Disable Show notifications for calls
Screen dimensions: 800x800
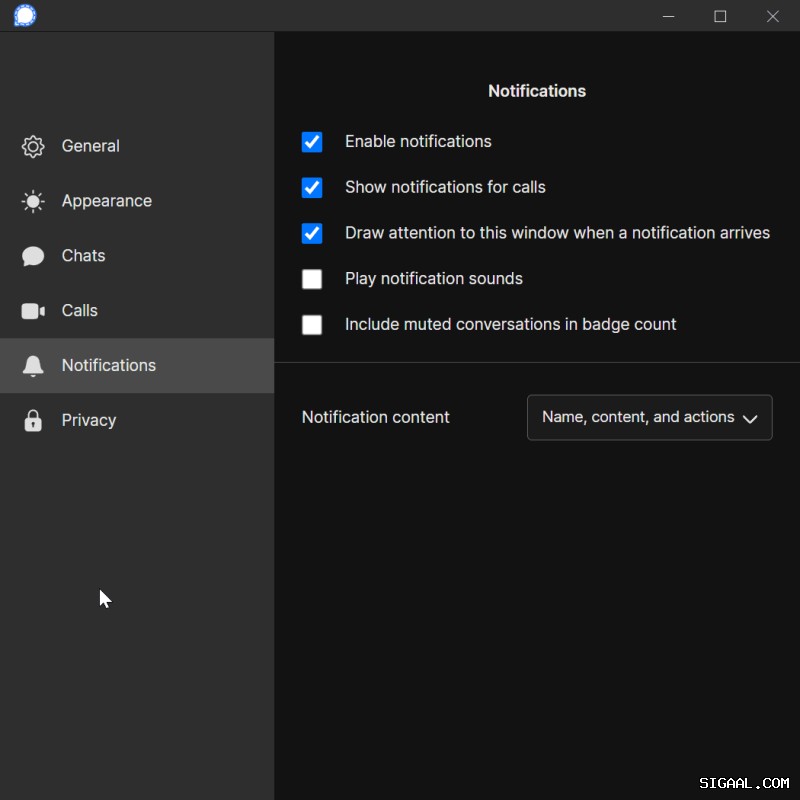click(x=312, y=188)
